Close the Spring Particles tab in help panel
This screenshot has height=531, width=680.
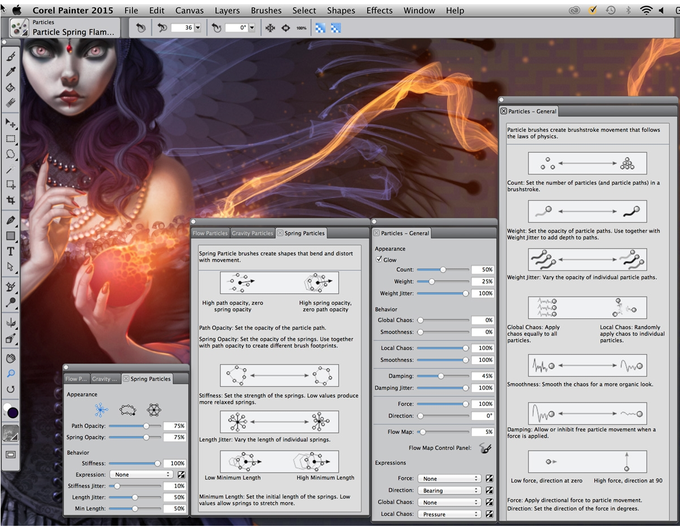[x=280, y=233]
